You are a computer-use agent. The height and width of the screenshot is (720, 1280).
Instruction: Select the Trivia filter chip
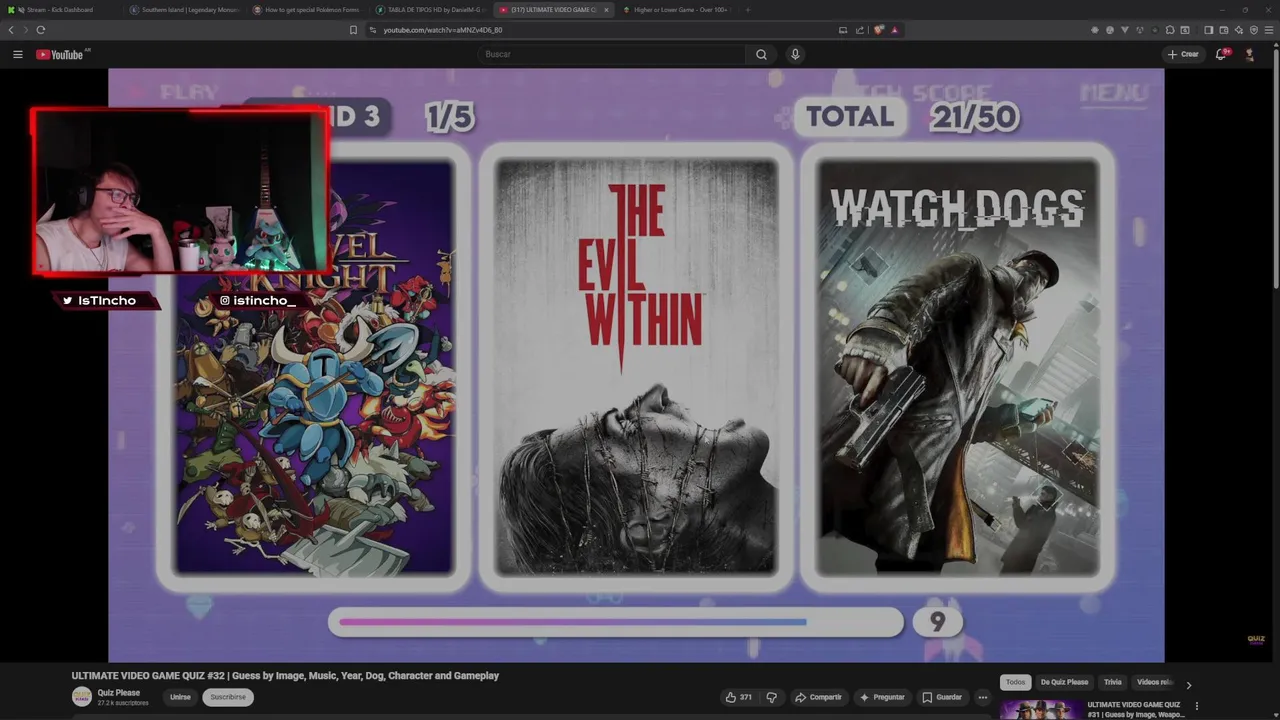tap(1112, 682)
